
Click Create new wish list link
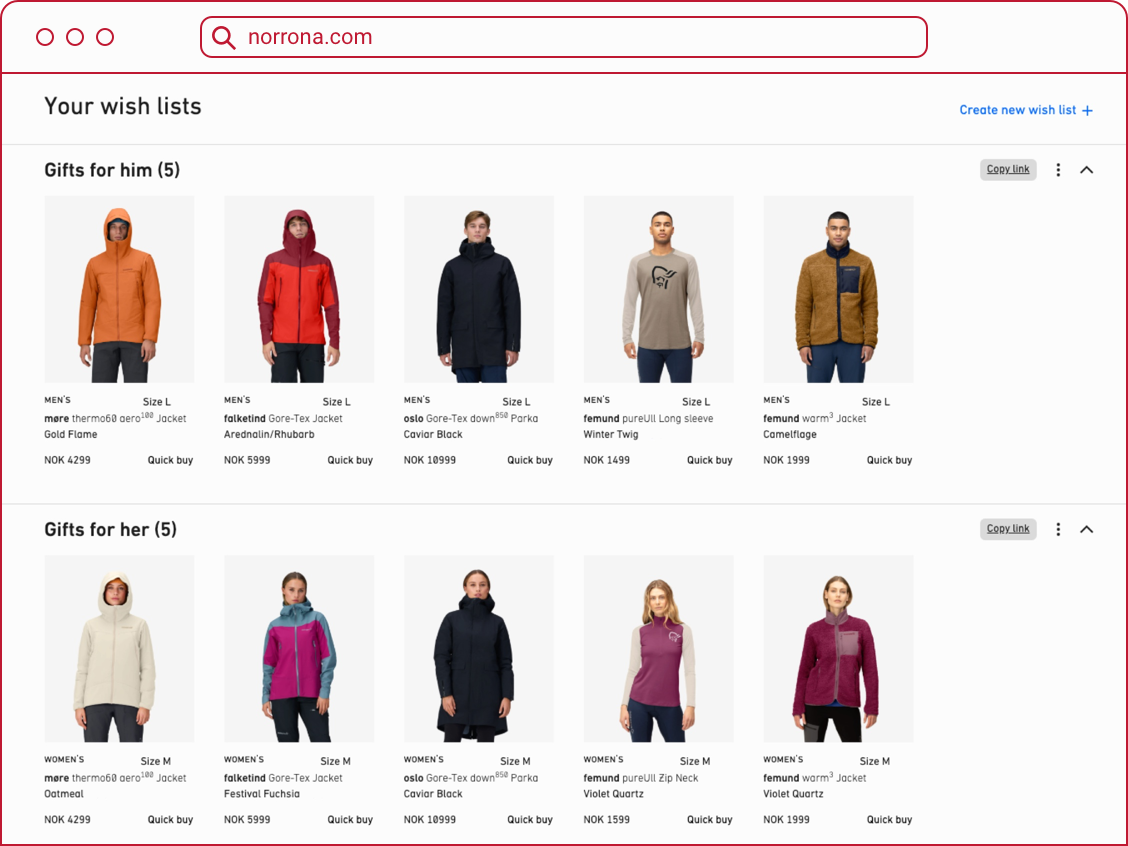[x=1026, y=110]
